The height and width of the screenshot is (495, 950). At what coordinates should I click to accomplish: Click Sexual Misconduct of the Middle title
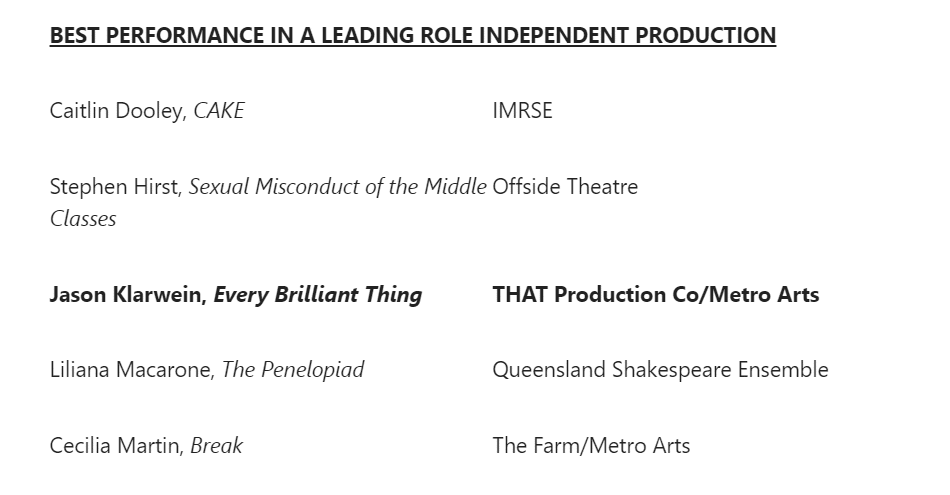pyautogui.click(x=337, y=187)
